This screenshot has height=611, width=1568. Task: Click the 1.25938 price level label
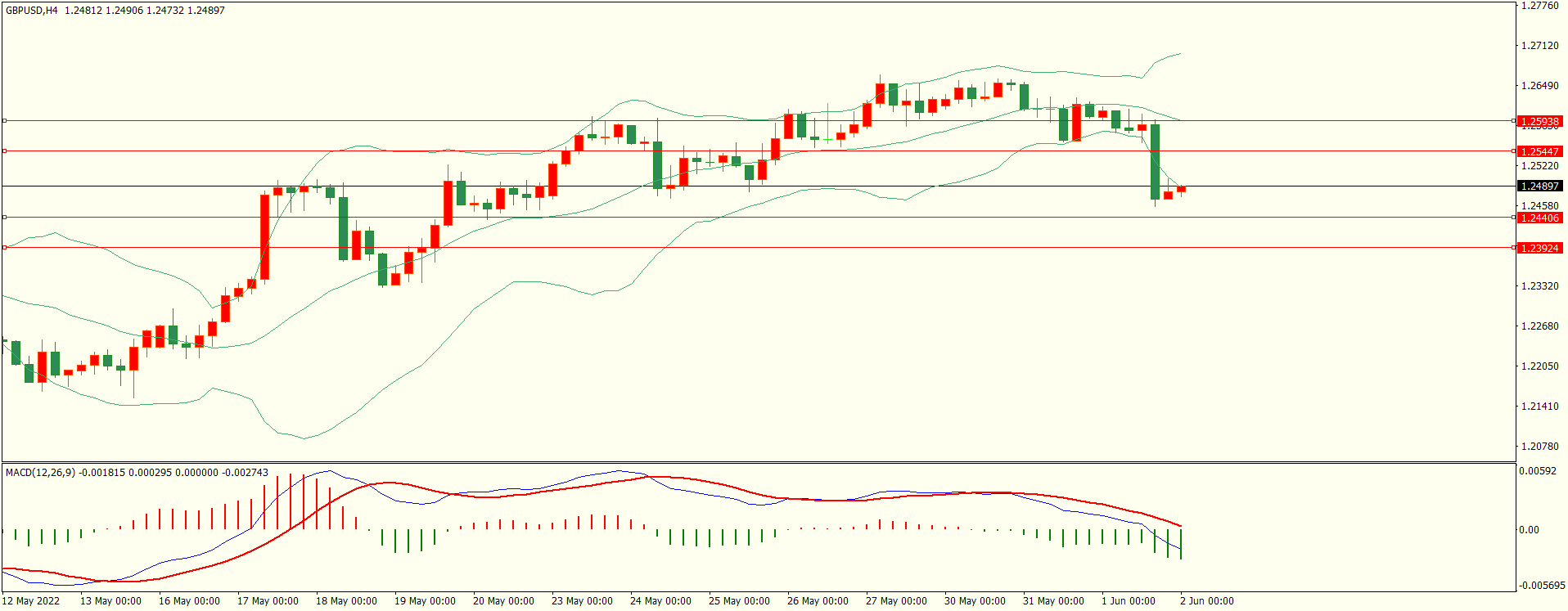click(x=1539, y=122)
